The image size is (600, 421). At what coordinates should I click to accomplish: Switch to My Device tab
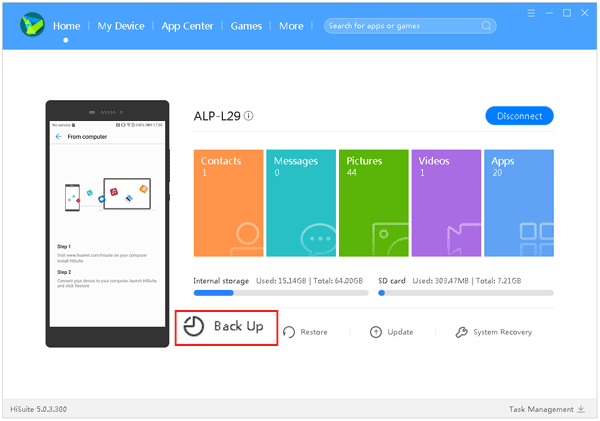pyautogui.click(x=121, y=26)
